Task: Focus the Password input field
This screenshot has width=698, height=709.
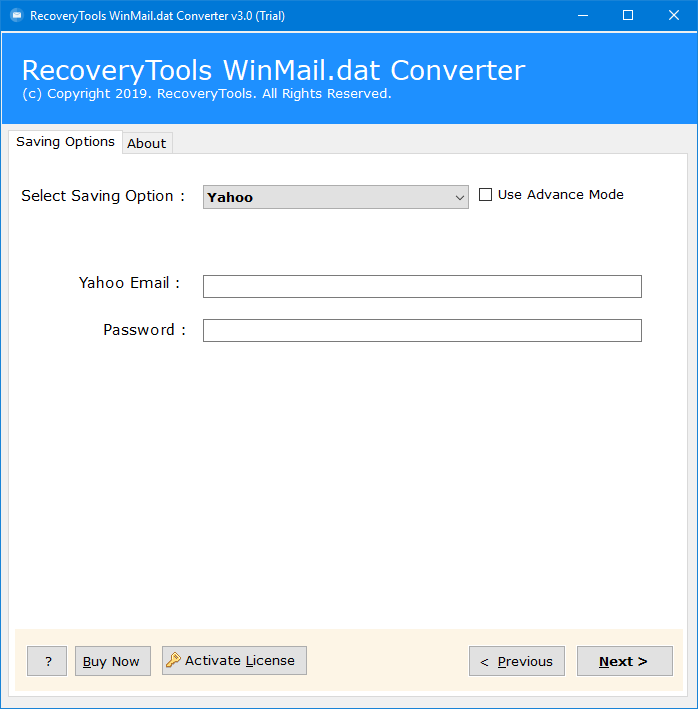Action: pos(422,331)
